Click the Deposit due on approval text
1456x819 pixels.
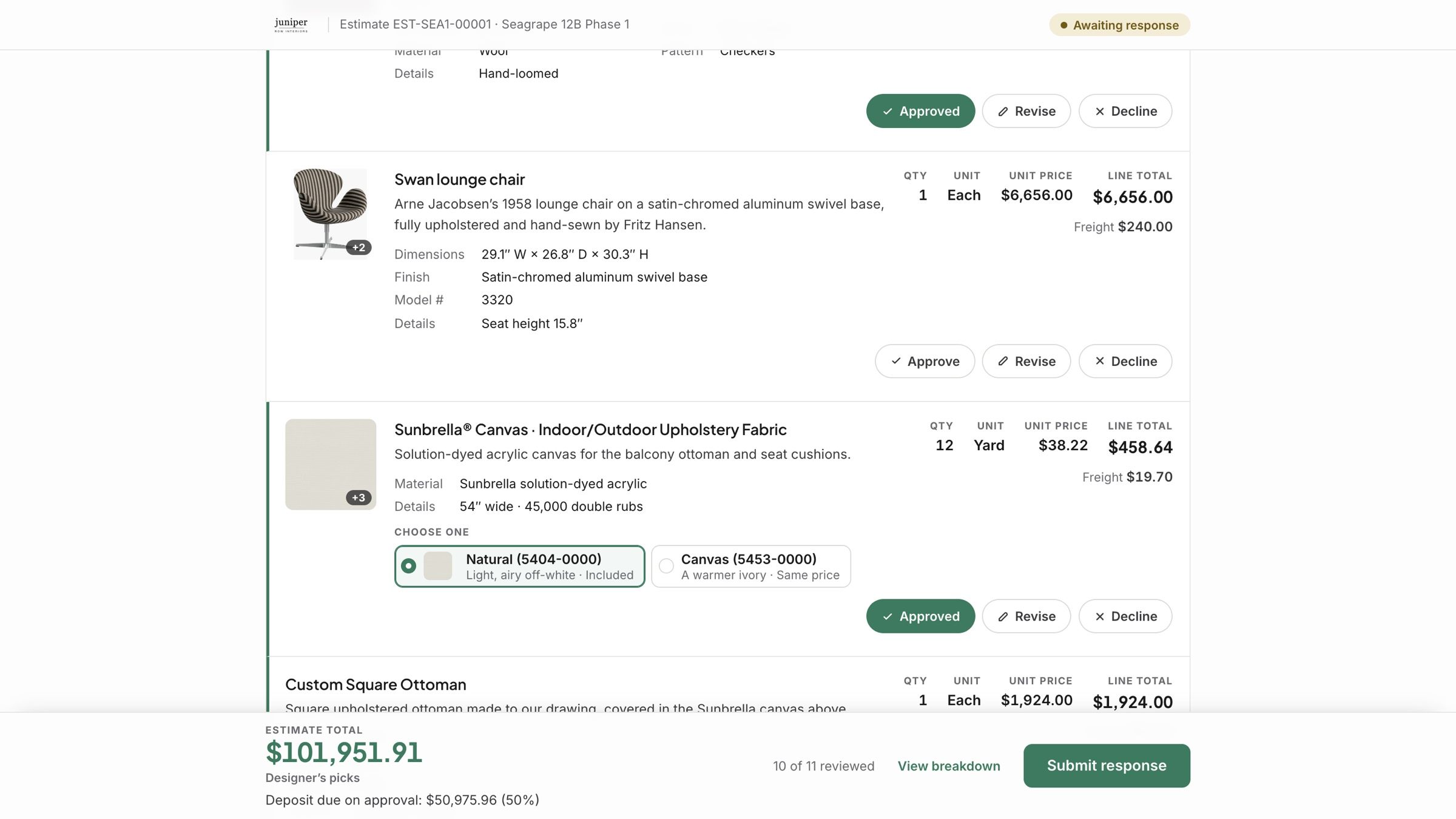click(x=402, y=800)
